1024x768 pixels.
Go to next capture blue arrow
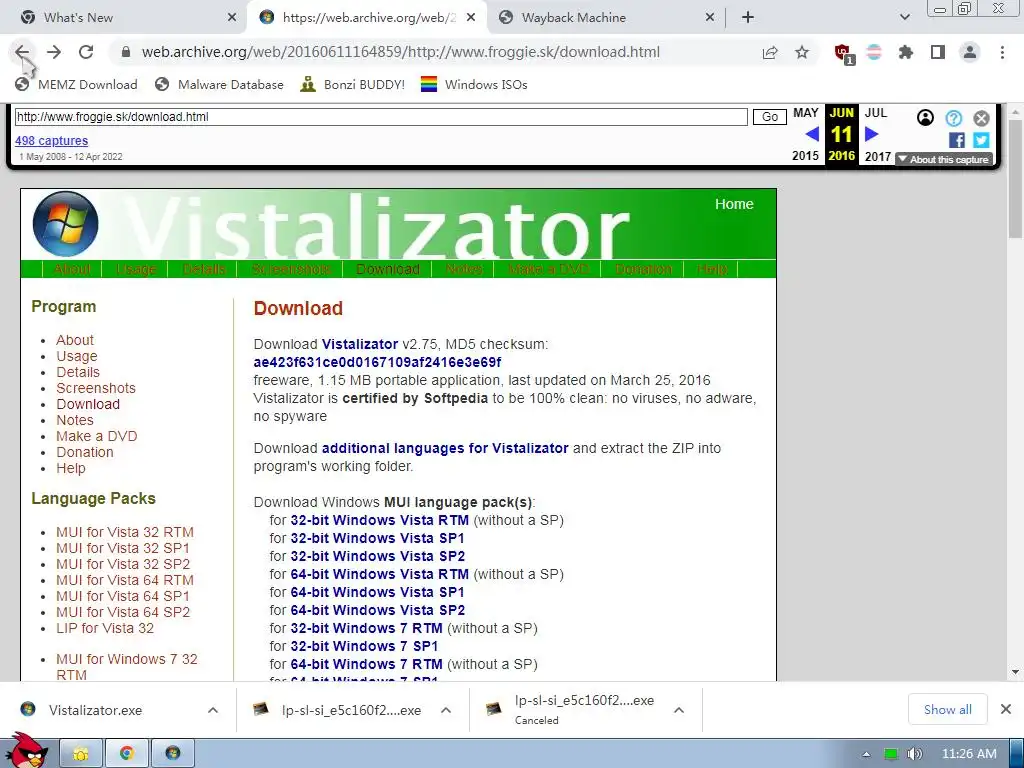point(871,135)
